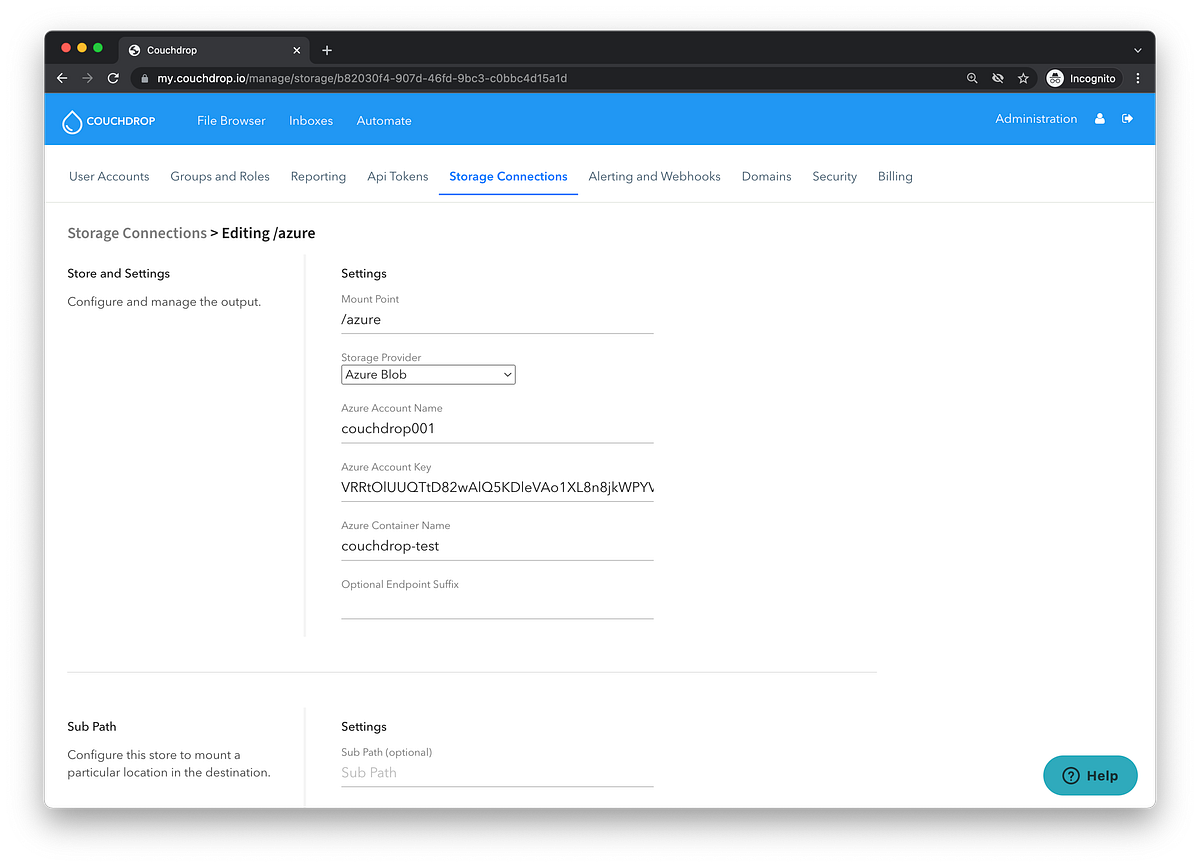
Task: Open the Storage Provider dropdown showing Azure Blob
Action: tap(428, 374)
